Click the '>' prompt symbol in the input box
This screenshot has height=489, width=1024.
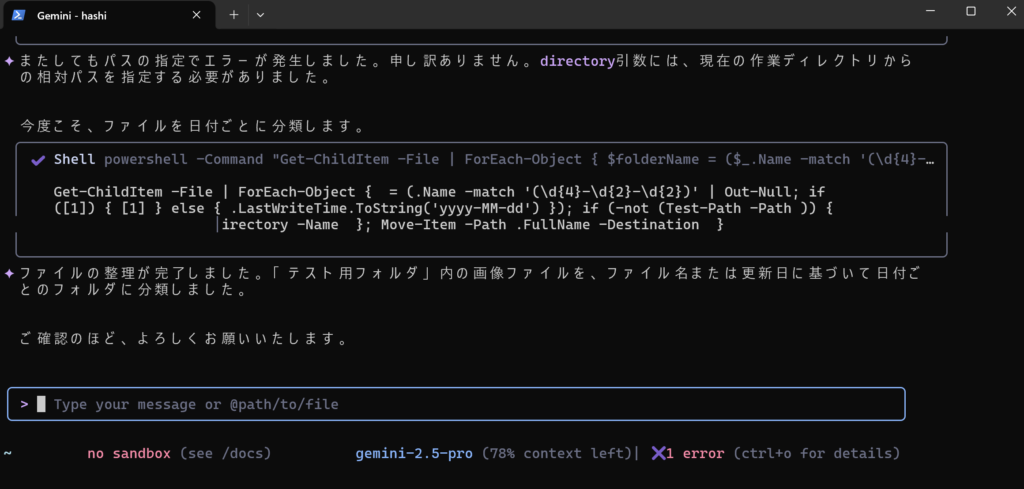point(24,404)
